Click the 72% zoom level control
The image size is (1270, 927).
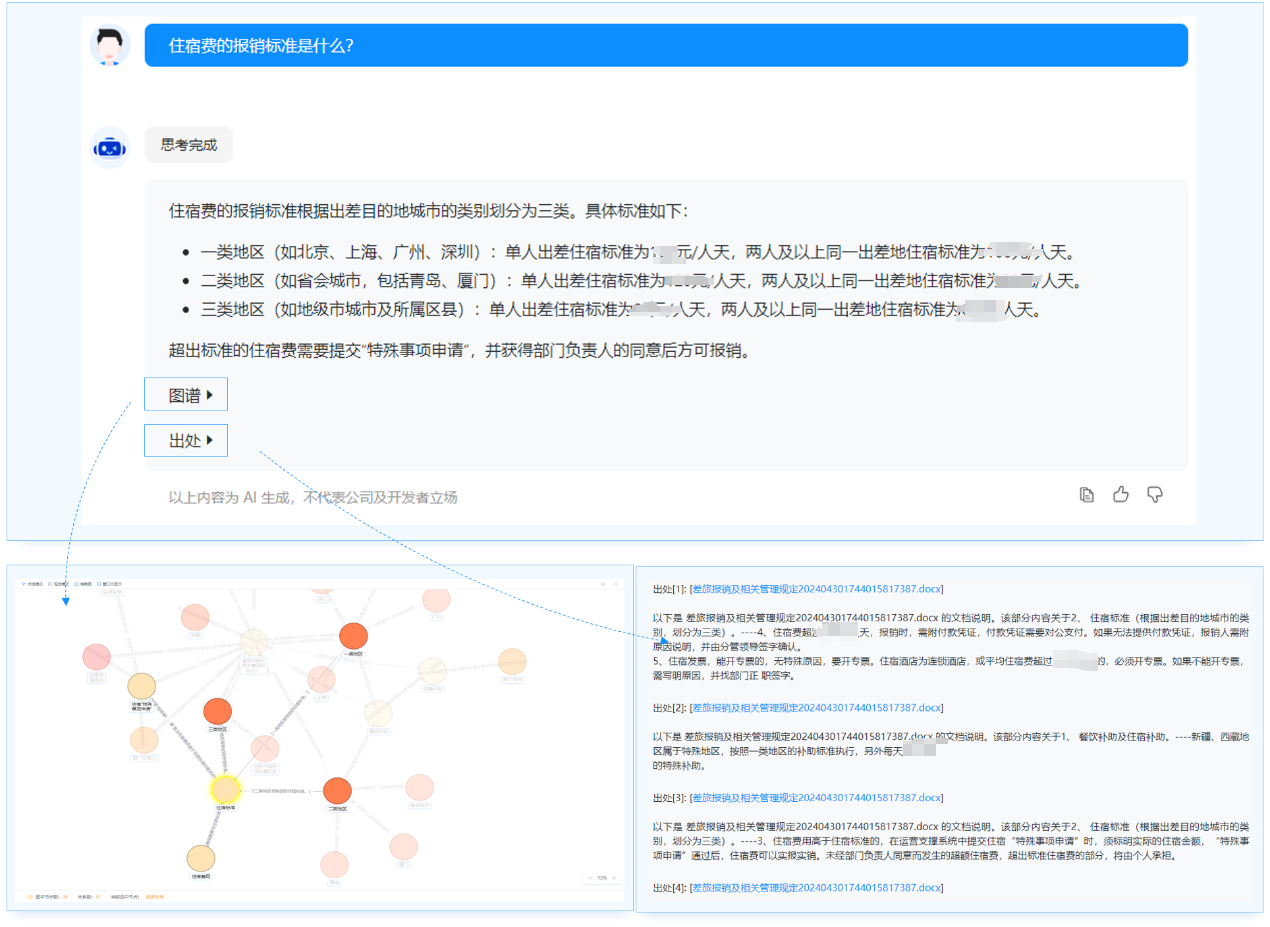coord(601,877)
